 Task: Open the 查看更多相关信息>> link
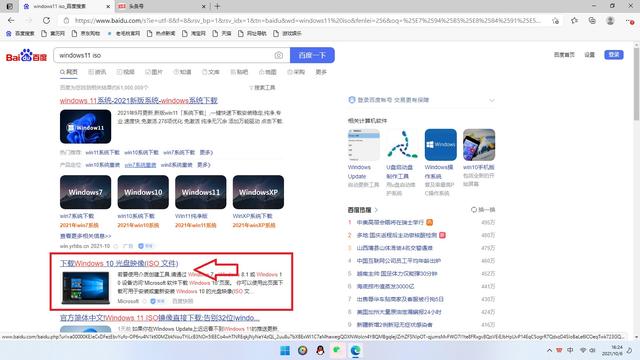(85, 236)
